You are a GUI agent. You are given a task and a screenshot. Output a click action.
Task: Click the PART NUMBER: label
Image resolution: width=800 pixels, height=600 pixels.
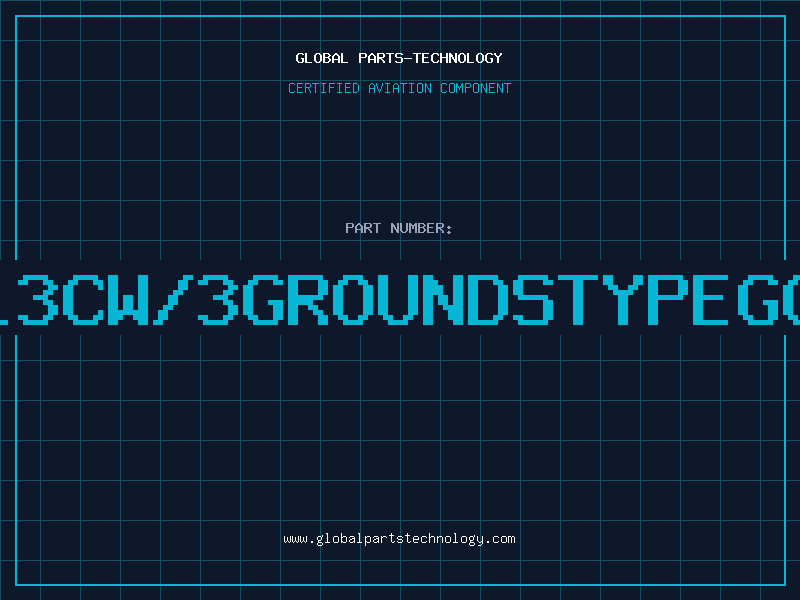[399, 228]
